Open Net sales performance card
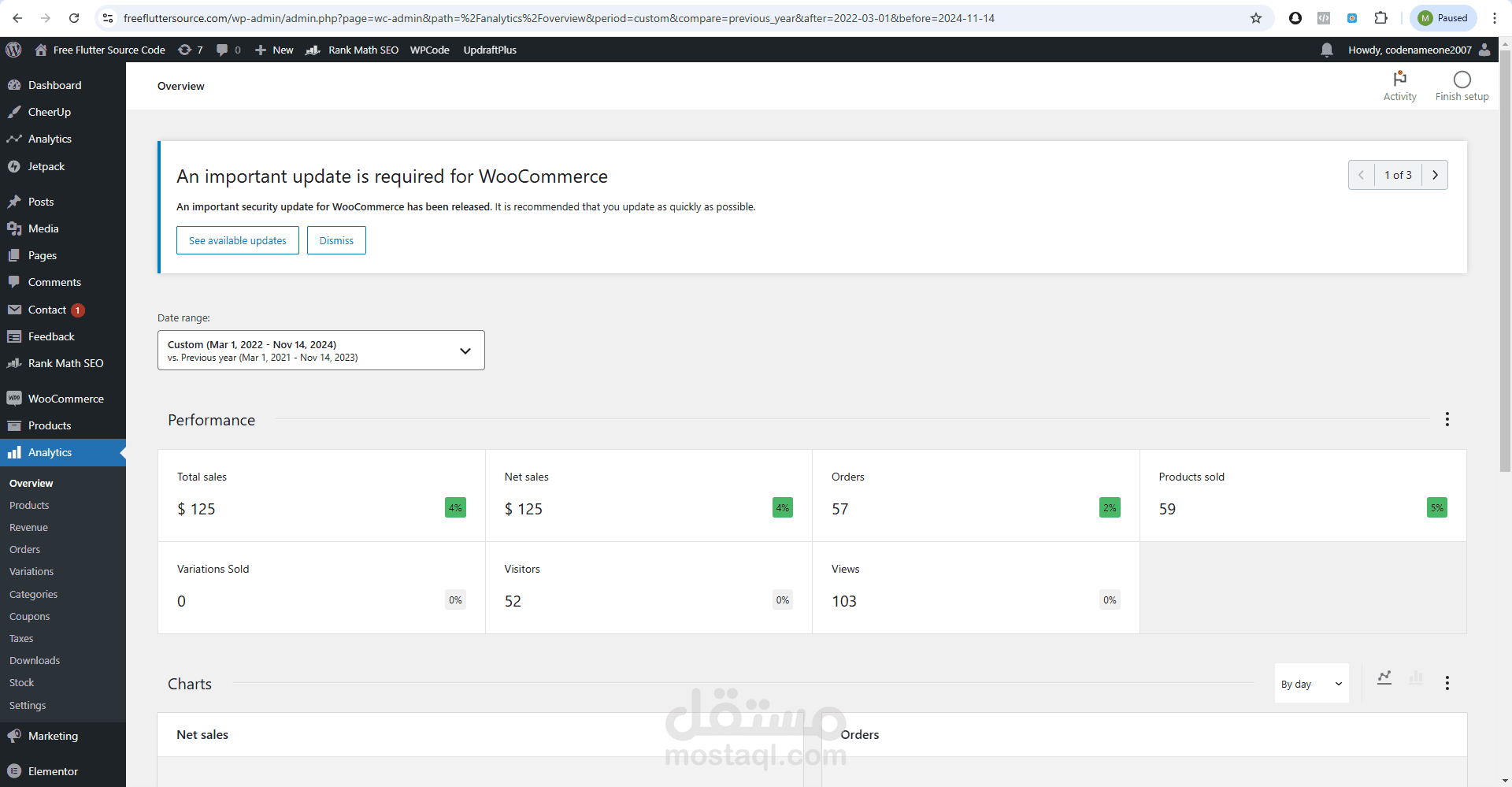 pyautogui.click(x=649, y=496)
